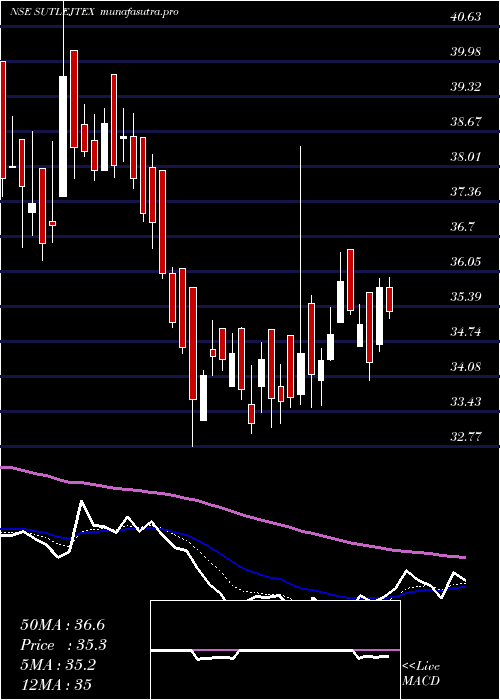The width and height of the screenshot is (500, 700).
Task: Click the 39.98 price axis label
Action: click(466, 52)
